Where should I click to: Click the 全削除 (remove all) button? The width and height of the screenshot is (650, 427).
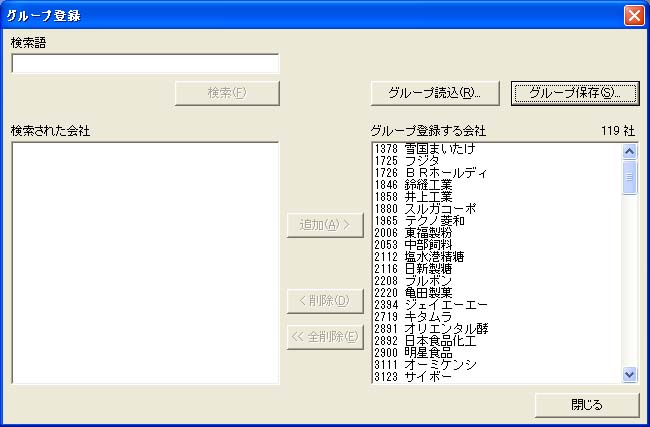coord(325,336)
